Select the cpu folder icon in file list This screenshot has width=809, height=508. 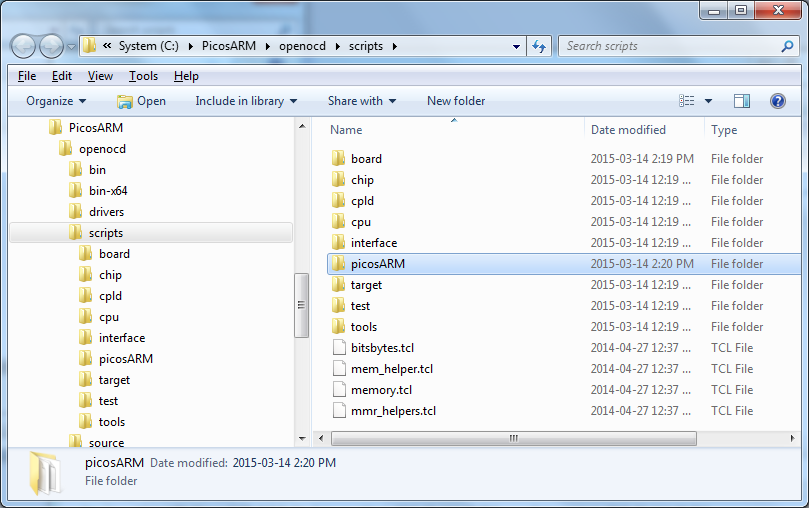[339, 222]
